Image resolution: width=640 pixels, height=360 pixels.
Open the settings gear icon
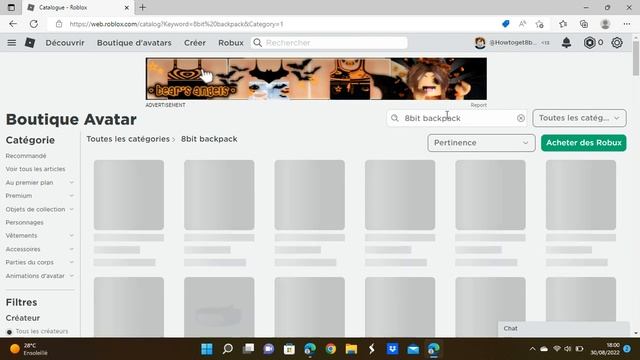pos(617,42)
